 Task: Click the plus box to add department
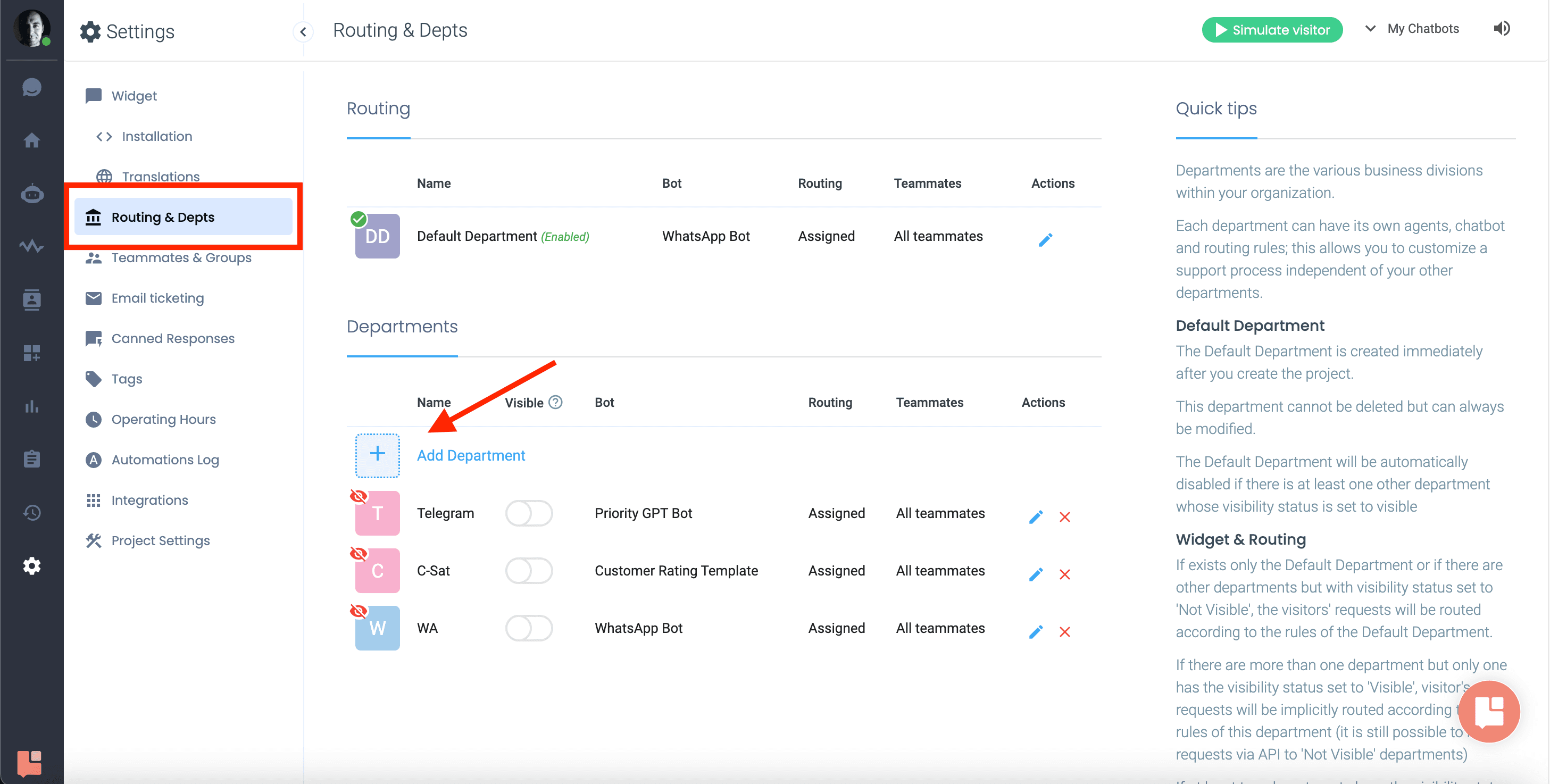pos(377,455)
